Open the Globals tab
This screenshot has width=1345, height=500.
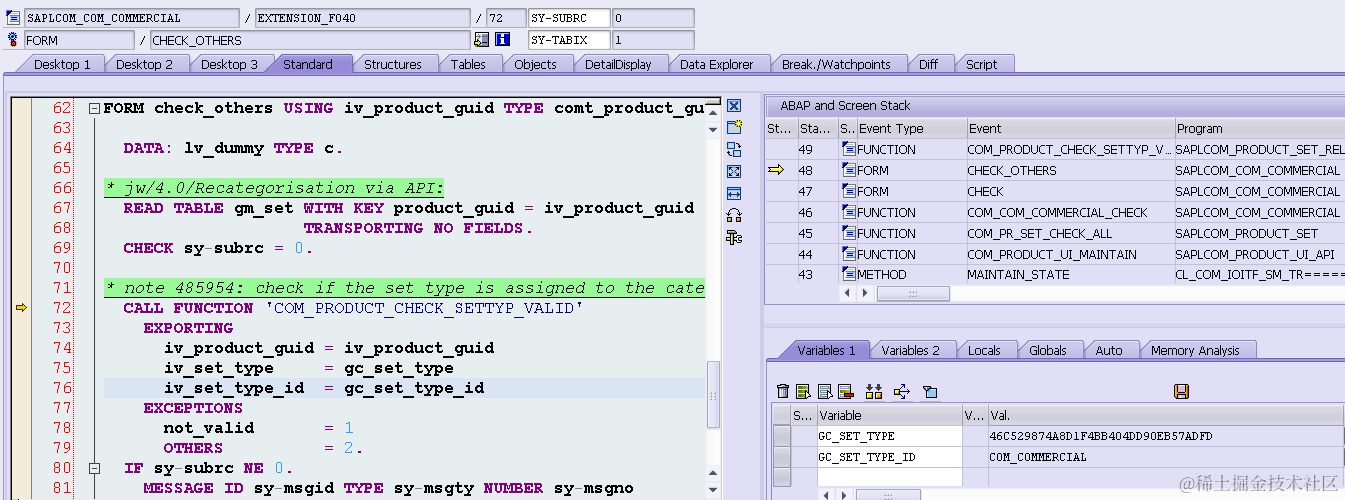point(1048,350)
